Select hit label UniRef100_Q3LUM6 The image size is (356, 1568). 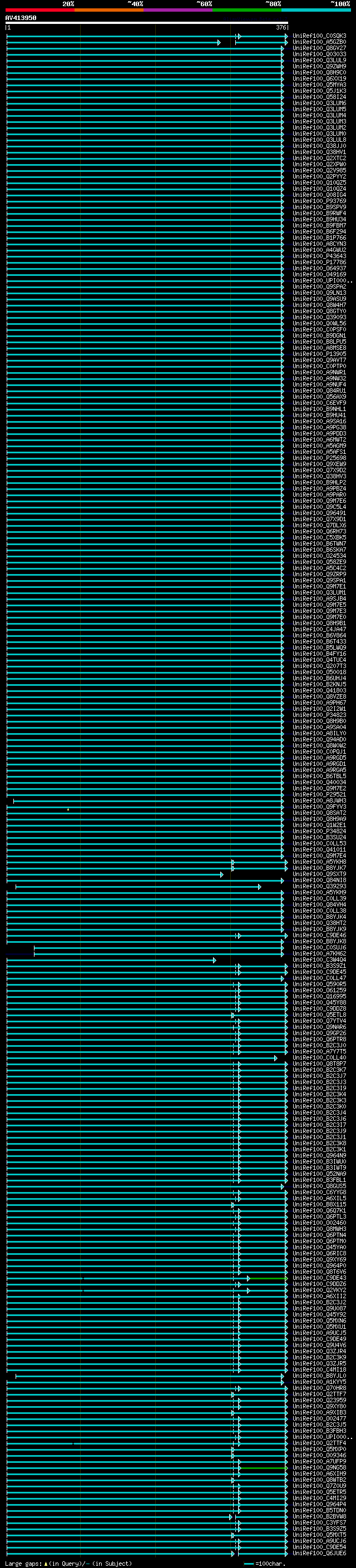(319, 103)
